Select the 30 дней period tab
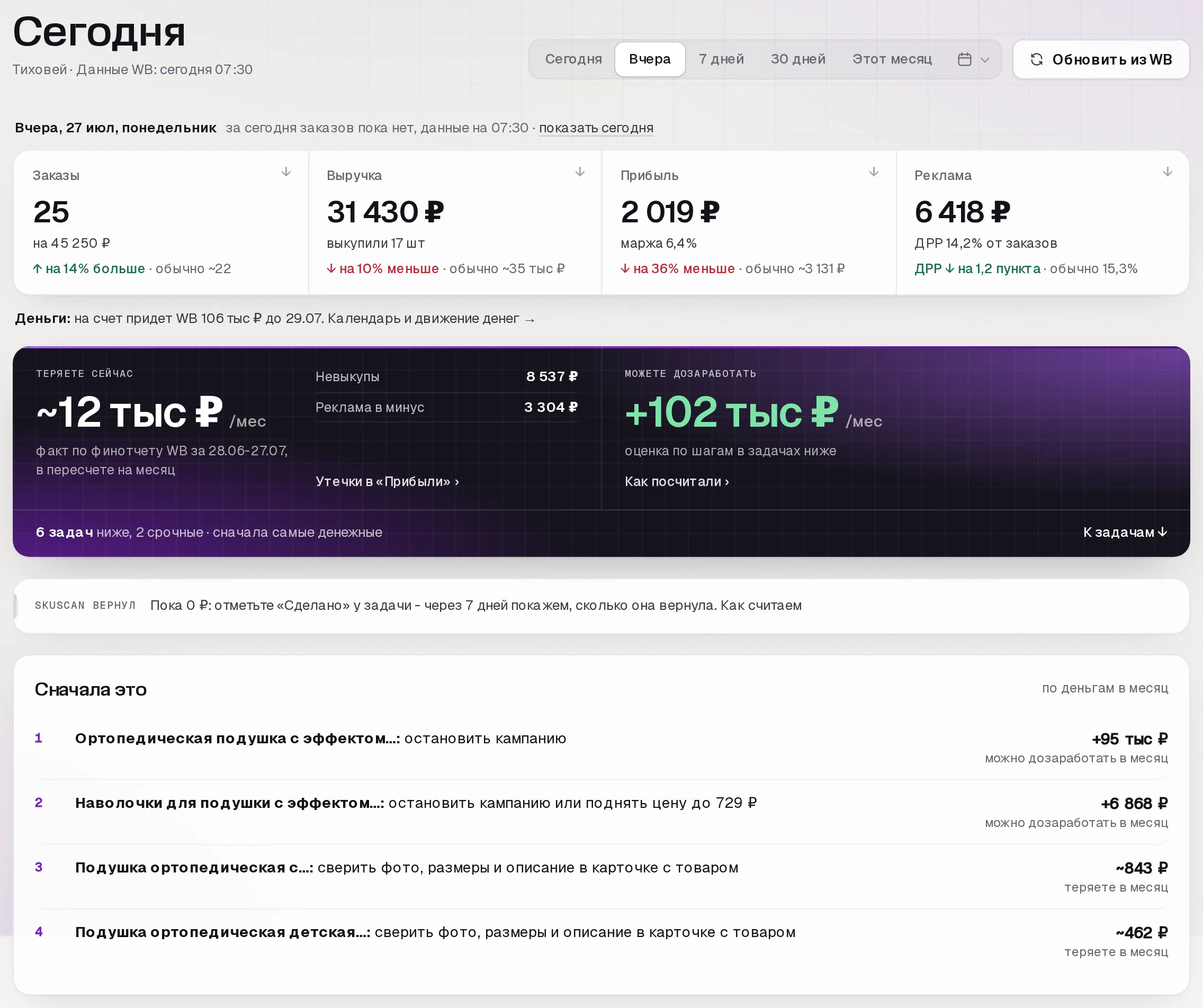The image size is (1203, 1008). click(x=798, y=59)
